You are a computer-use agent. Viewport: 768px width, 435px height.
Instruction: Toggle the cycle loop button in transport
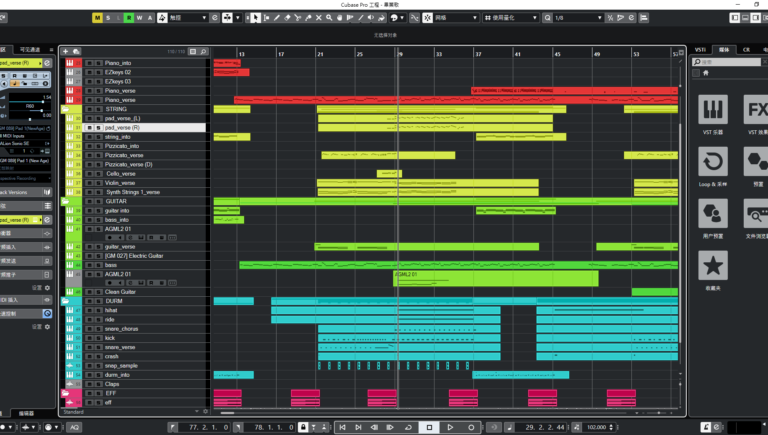coord(407,427)
